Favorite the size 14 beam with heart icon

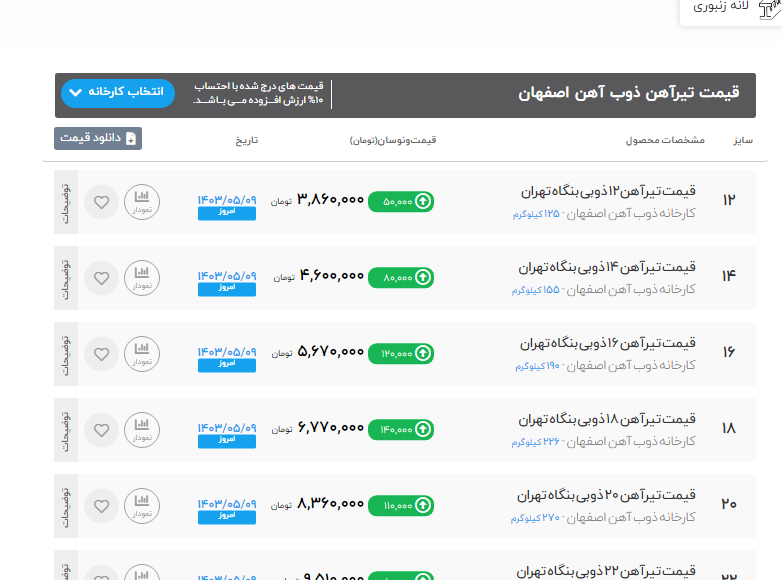click(101, 277)
